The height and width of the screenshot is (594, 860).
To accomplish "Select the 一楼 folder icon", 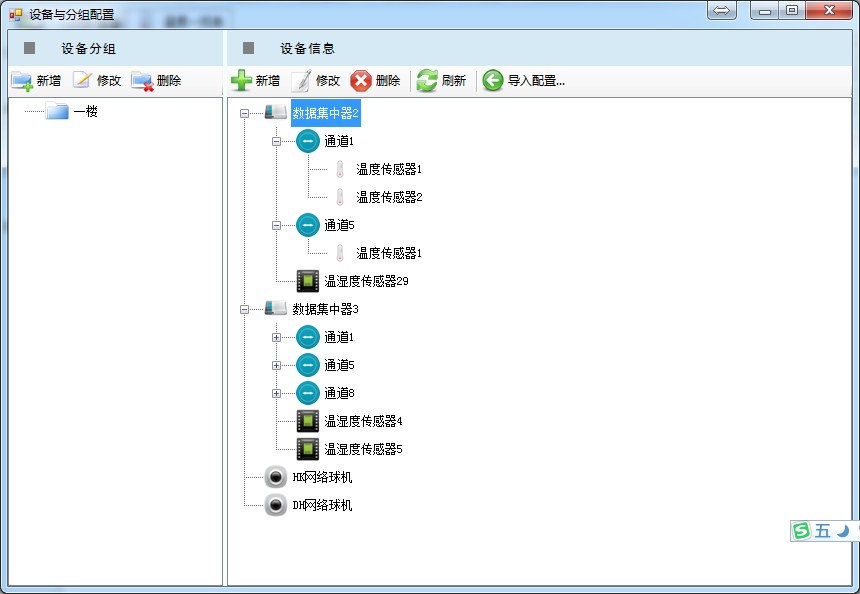I will pos(57,111).
